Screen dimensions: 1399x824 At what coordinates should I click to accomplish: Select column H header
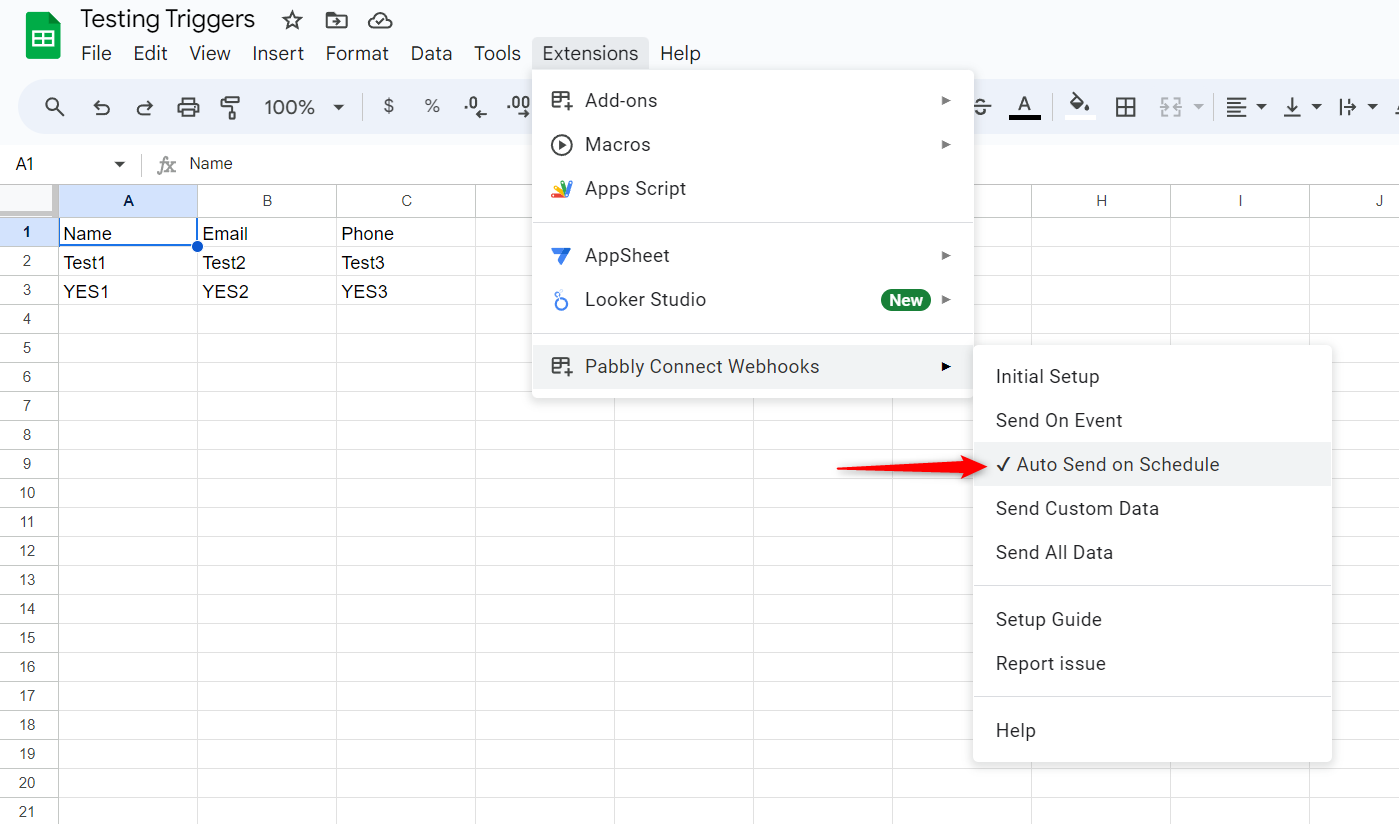coord(1101,201)
